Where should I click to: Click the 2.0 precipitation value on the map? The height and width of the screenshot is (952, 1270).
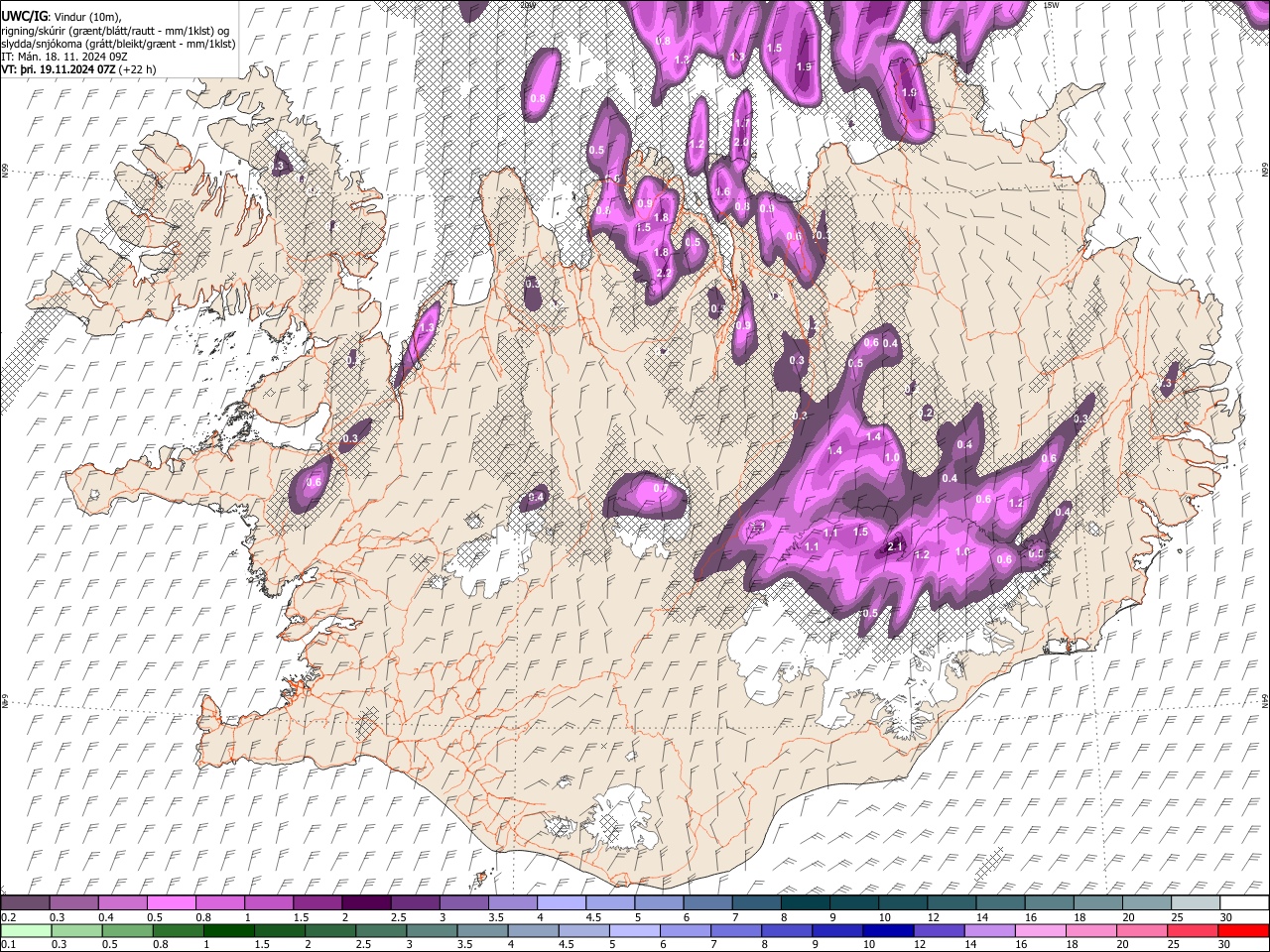click(741, 142)
